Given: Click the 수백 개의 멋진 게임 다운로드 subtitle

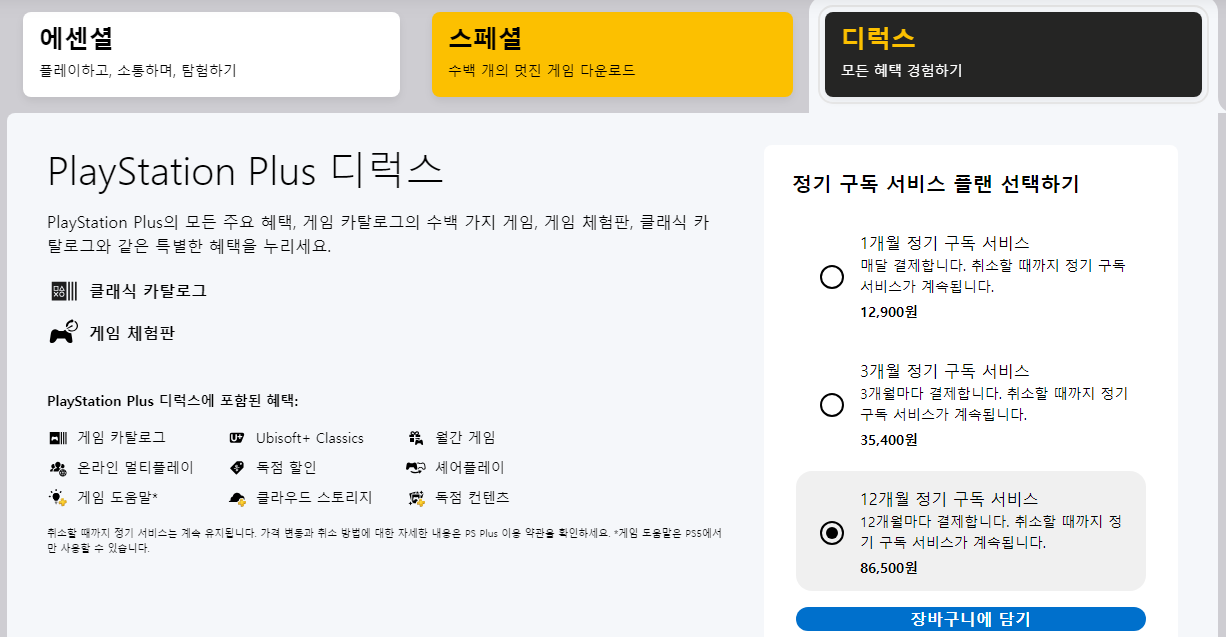Looking at the screenshot, I should pyautogui.click(x=541, y=71).
